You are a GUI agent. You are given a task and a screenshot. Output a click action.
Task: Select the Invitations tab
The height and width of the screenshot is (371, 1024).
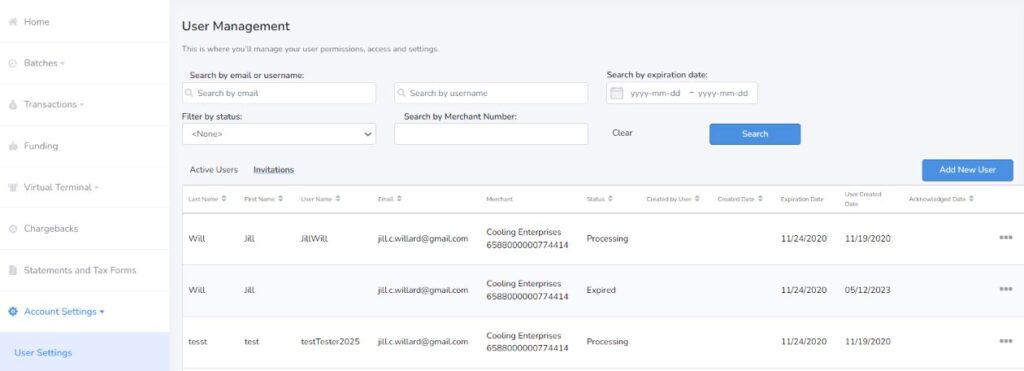point(274,170)
